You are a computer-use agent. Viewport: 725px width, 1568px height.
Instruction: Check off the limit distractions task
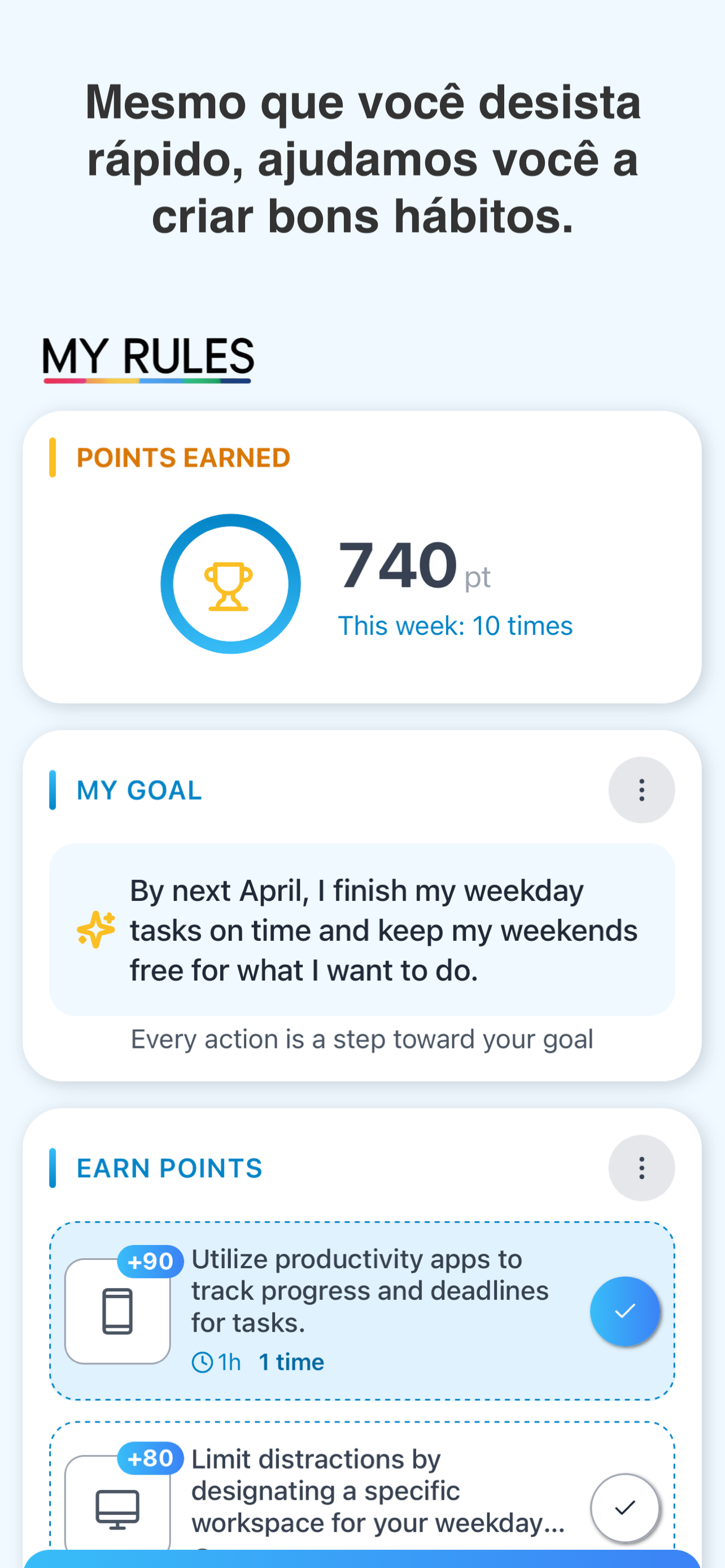click(x=625, y=1508)
